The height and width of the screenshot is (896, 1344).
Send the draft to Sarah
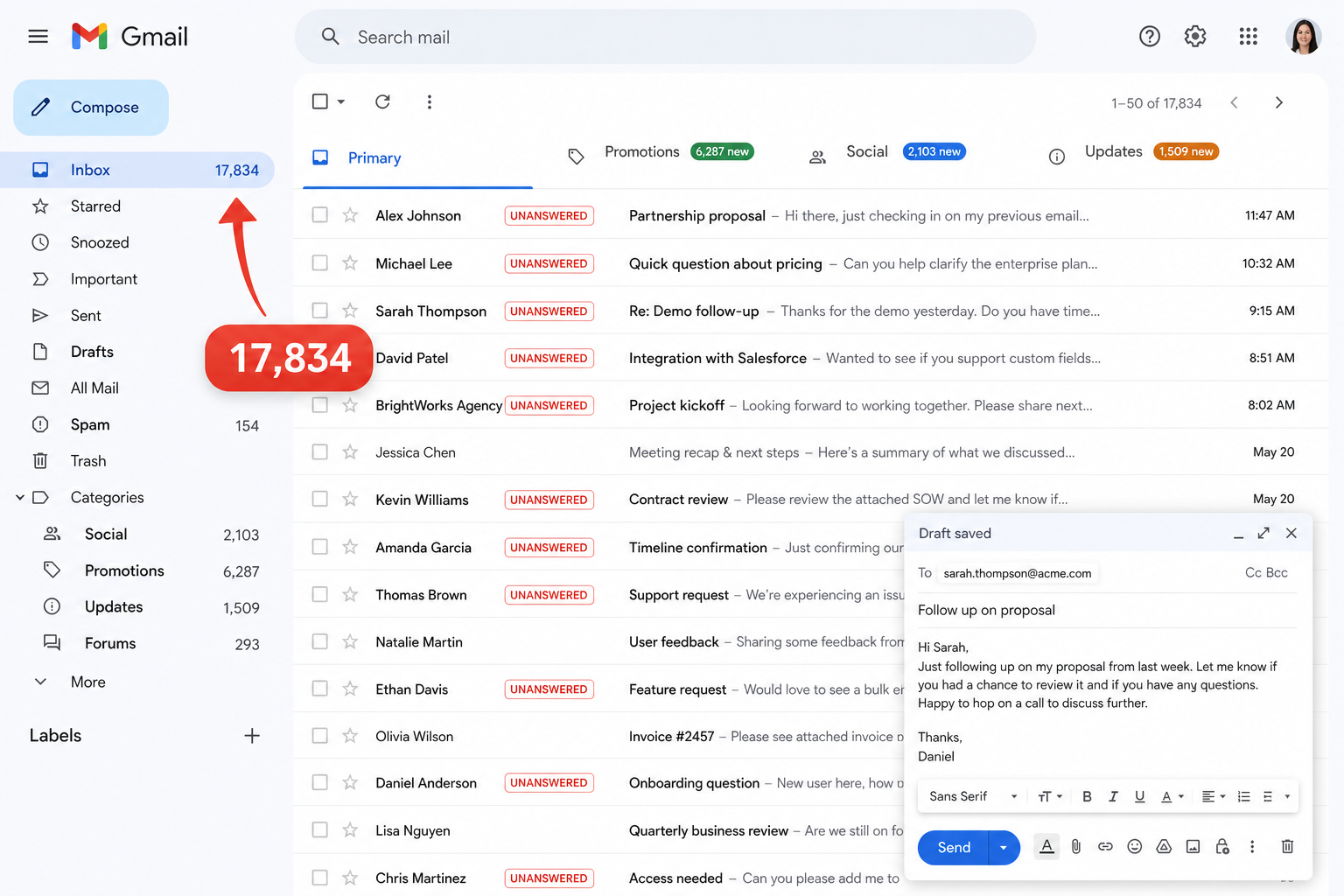click(x=953, y=847)
